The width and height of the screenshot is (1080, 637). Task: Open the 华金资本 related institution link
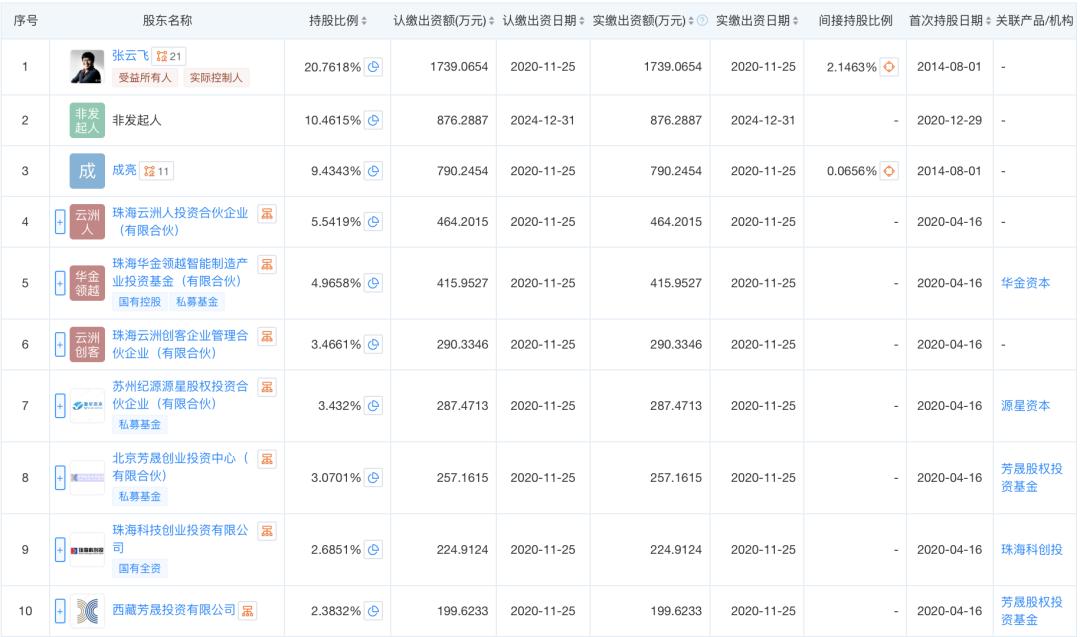click(1026, 282)
